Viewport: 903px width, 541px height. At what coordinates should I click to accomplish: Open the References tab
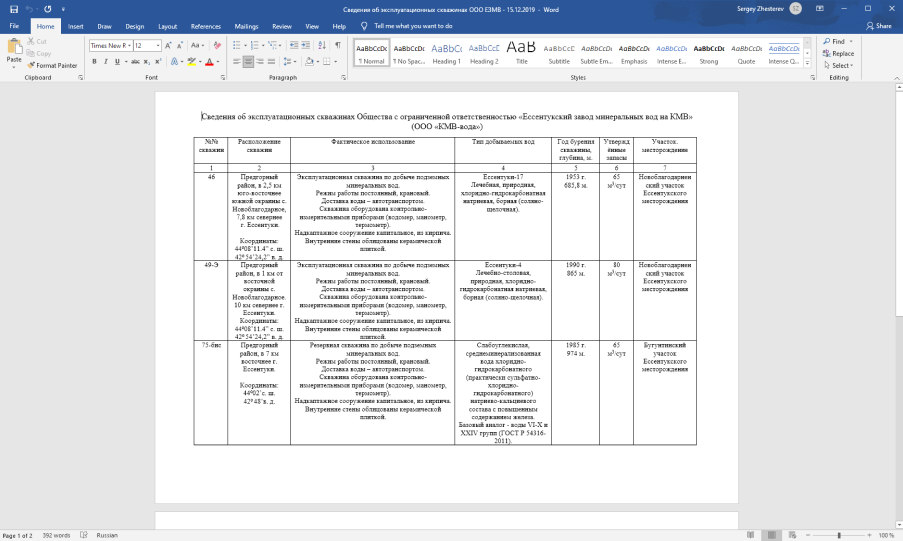click(206, 27)
